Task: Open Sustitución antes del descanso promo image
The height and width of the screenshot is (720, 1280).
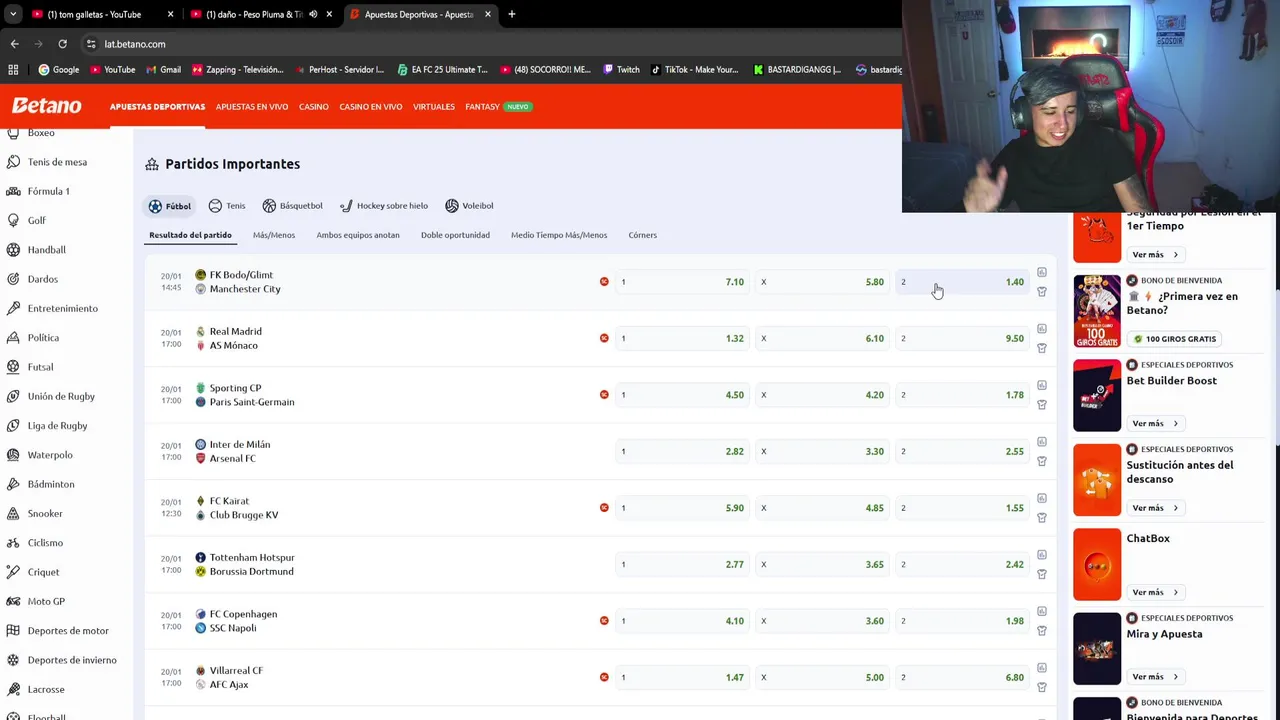Action: pyautogui.click(x=1097, y=480)
